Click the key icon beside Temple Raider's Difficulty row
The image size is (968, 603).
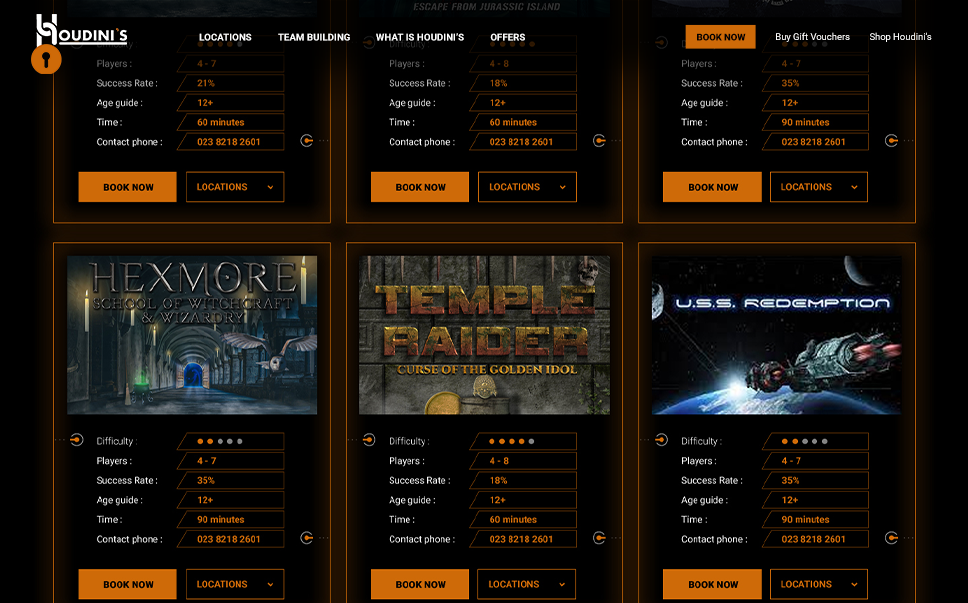pyautogui.click(x=369, y=440)
